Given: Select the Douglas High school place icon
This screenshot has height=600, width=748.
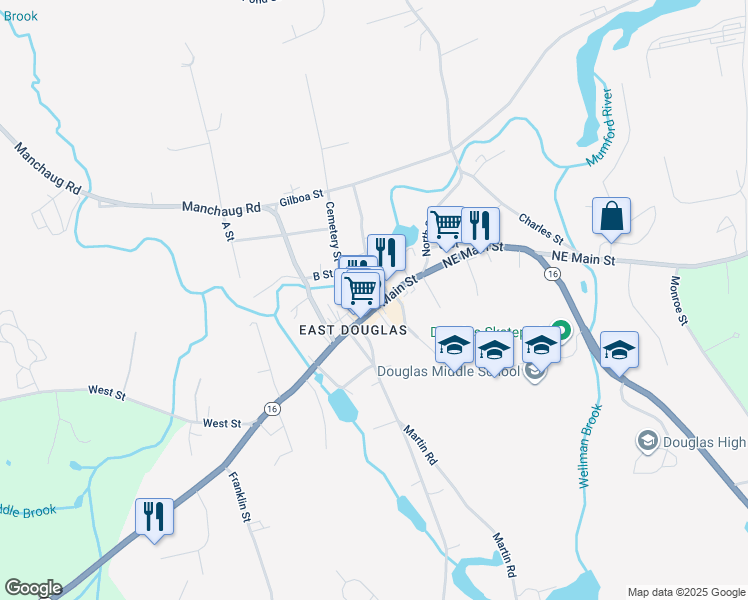Looking at the screenshot, I should click(648, 442).
